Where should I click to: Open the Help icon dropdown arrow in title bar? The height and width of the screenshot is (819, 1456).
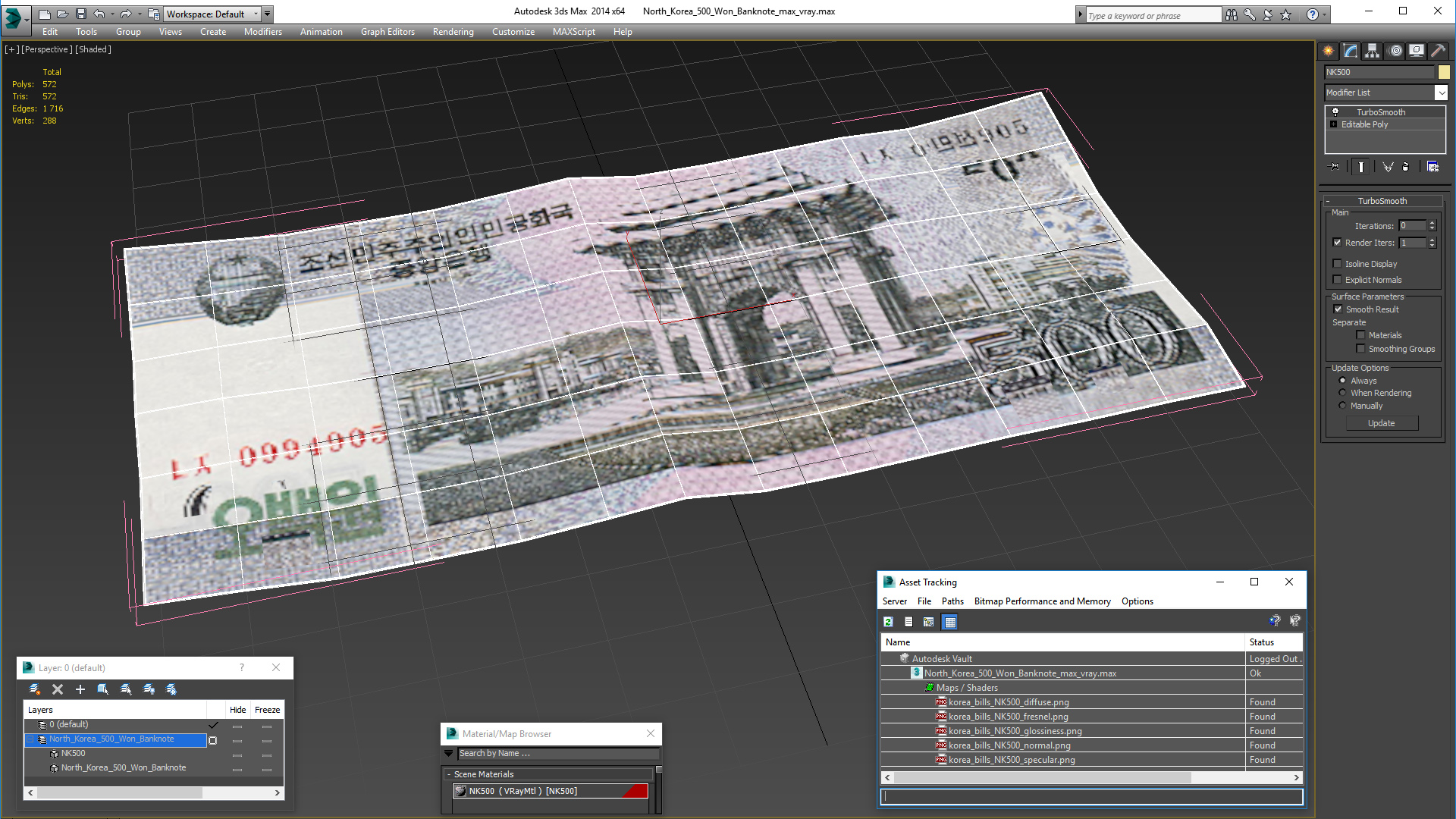point(1325,14)
